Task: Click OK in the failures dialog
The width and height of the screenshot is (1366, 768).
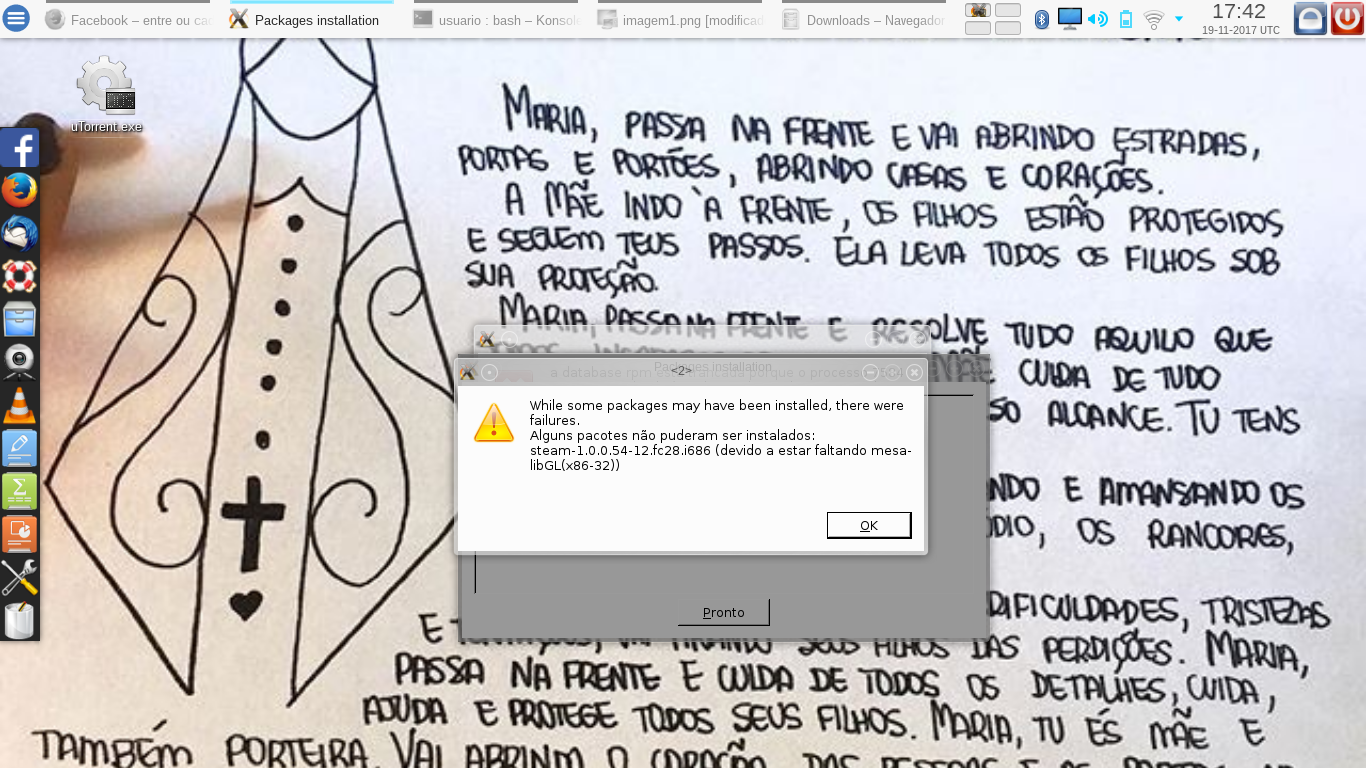Action: [x=869, y=525]
